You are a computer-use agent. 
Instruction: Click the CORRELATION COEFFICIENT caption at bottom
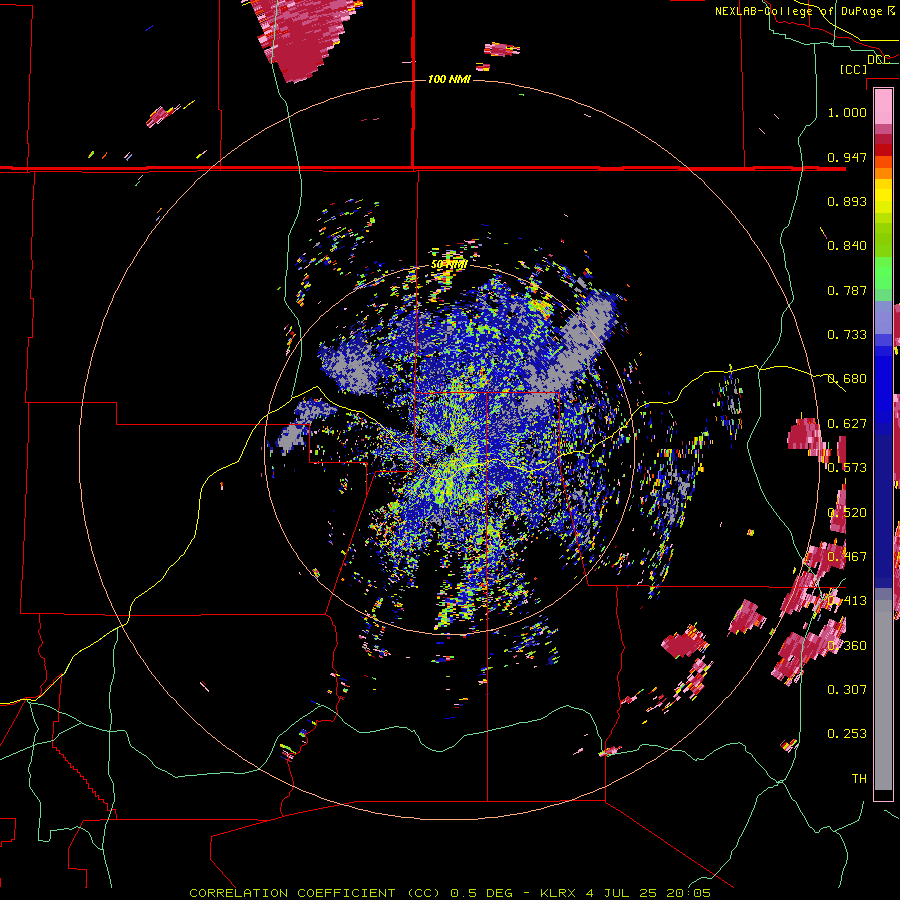click(450, 893)
